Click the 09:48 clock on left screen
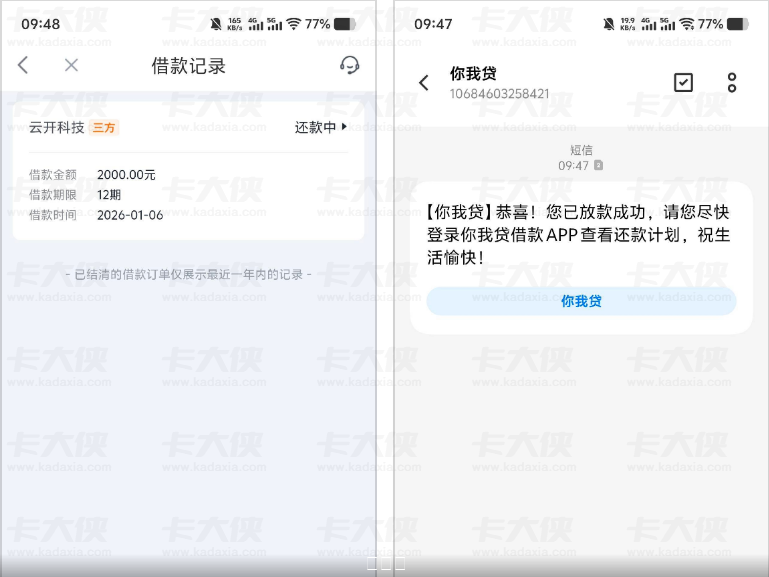This screenshot has height=577, width=769. coord(40,24)
